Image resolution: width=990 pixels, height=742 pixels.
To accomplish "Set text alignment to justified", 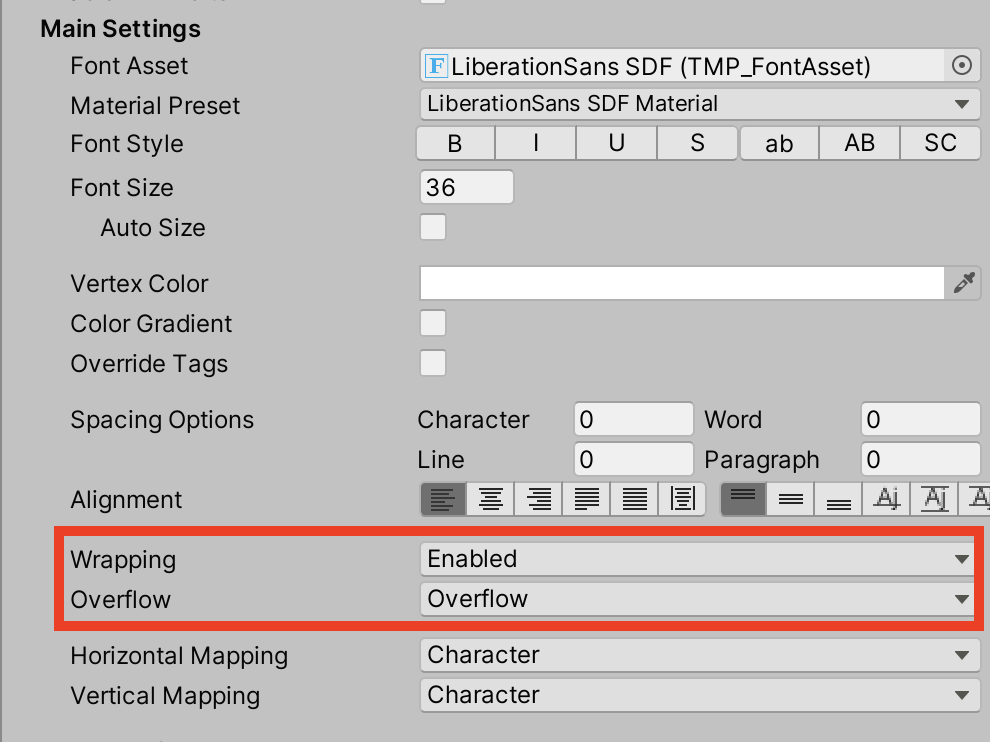I will pos(587,498).
